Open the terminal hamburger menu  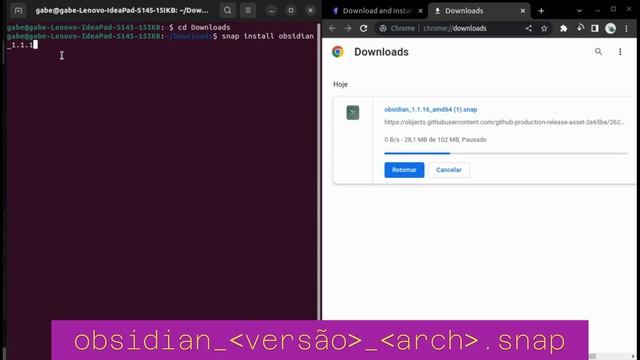(x=248, y=11)
